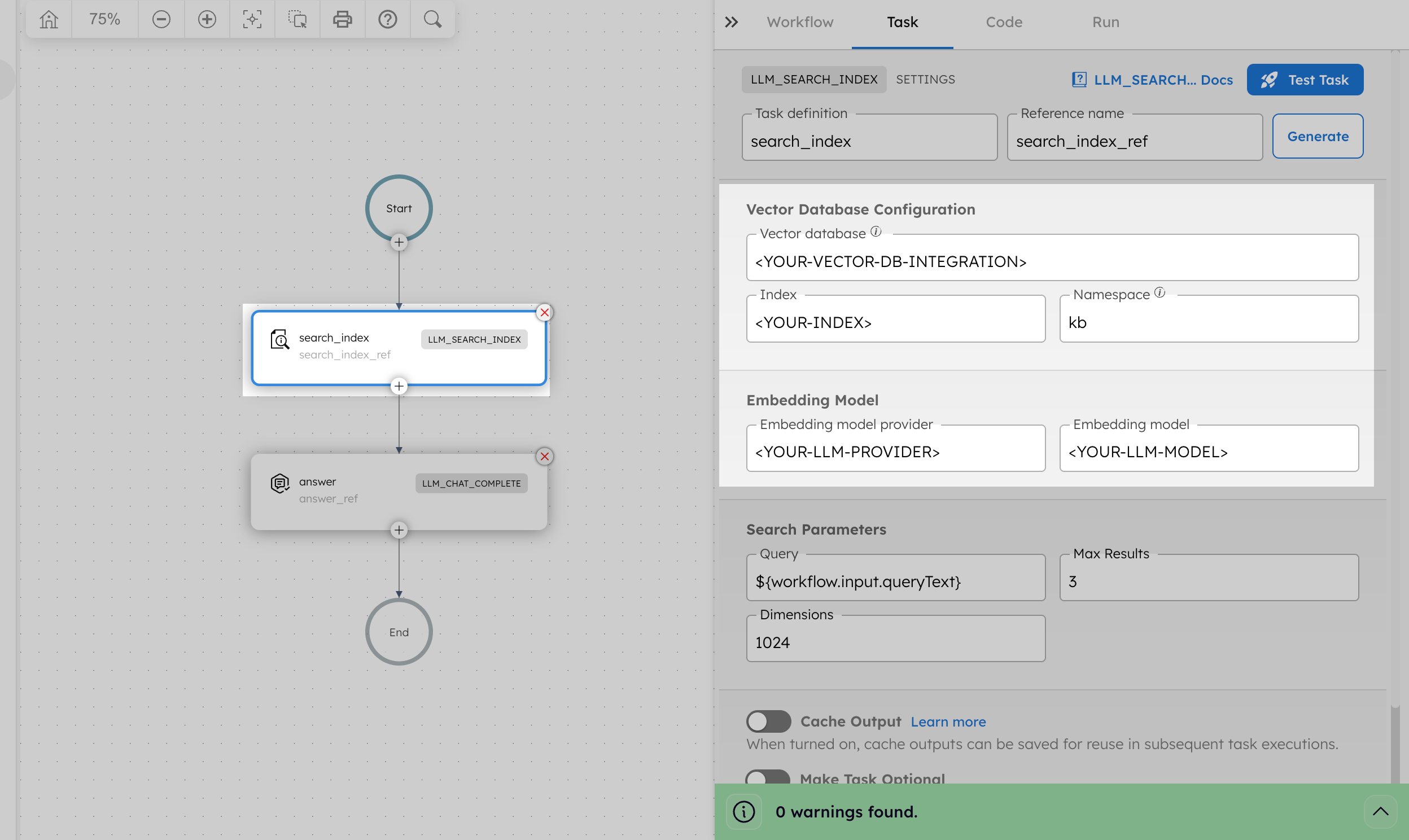Add a task after the Start node
Viewport: 1409px width, 840px height.
[400, 242]
